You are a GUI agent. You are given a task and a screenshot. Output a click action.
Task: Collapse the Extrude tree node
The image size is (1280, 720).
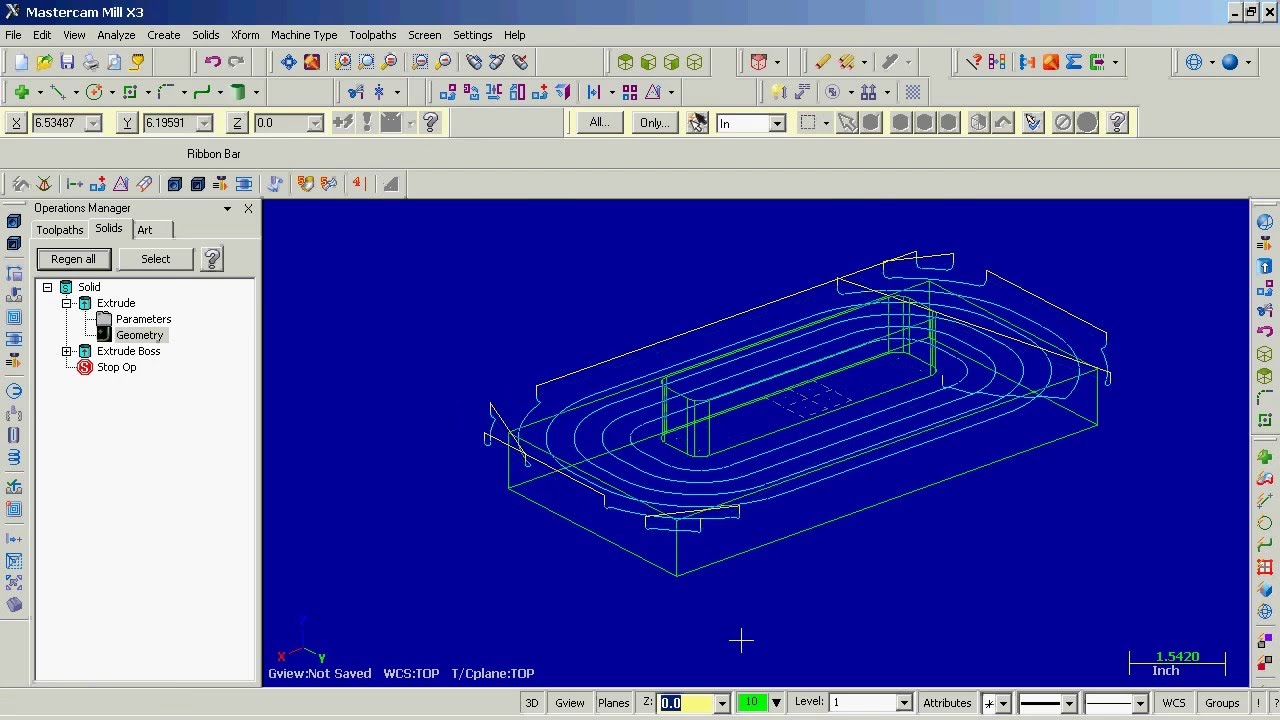click(x=66, y=303)
